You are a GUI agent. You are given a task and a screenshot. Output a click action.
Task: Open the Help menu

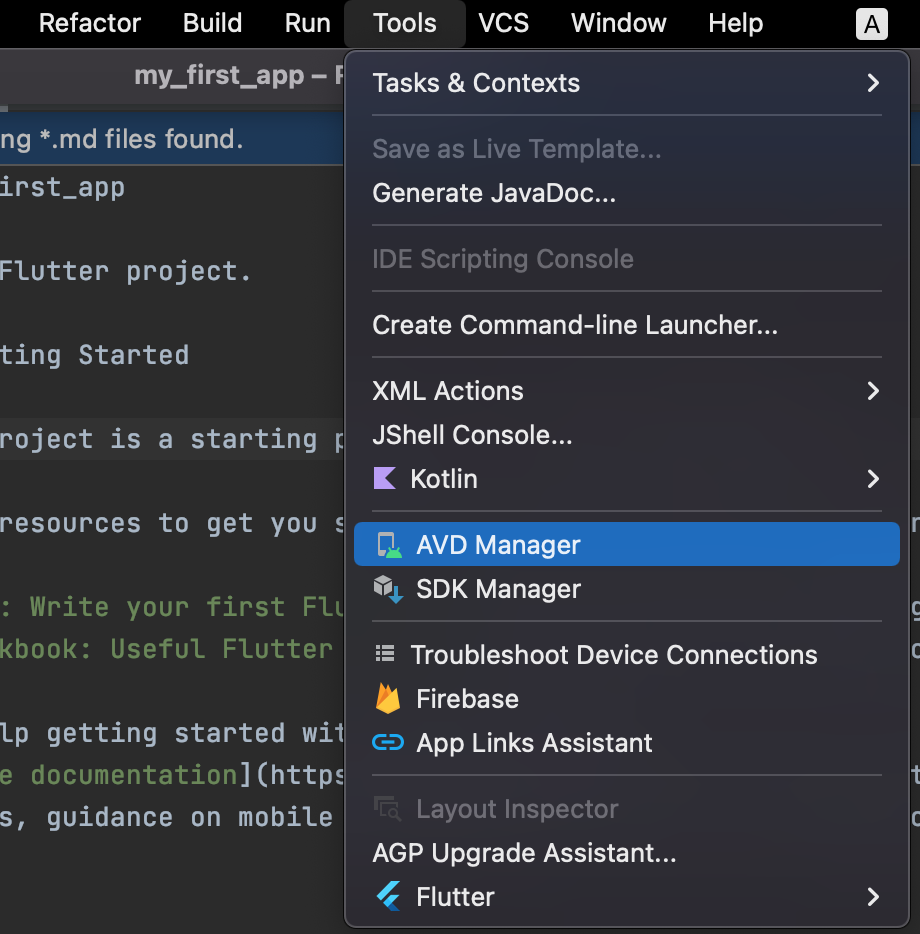[x=735, y=23]
